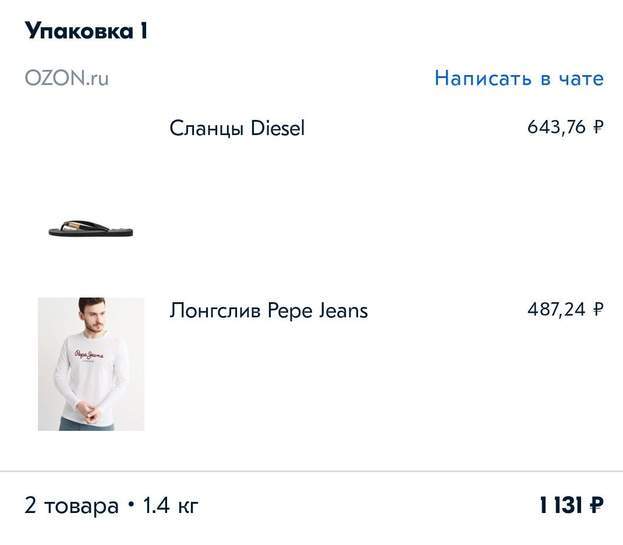Select the "Упаковка 1" heading
The width and height of the screenshot is (623, 545).
86,31
